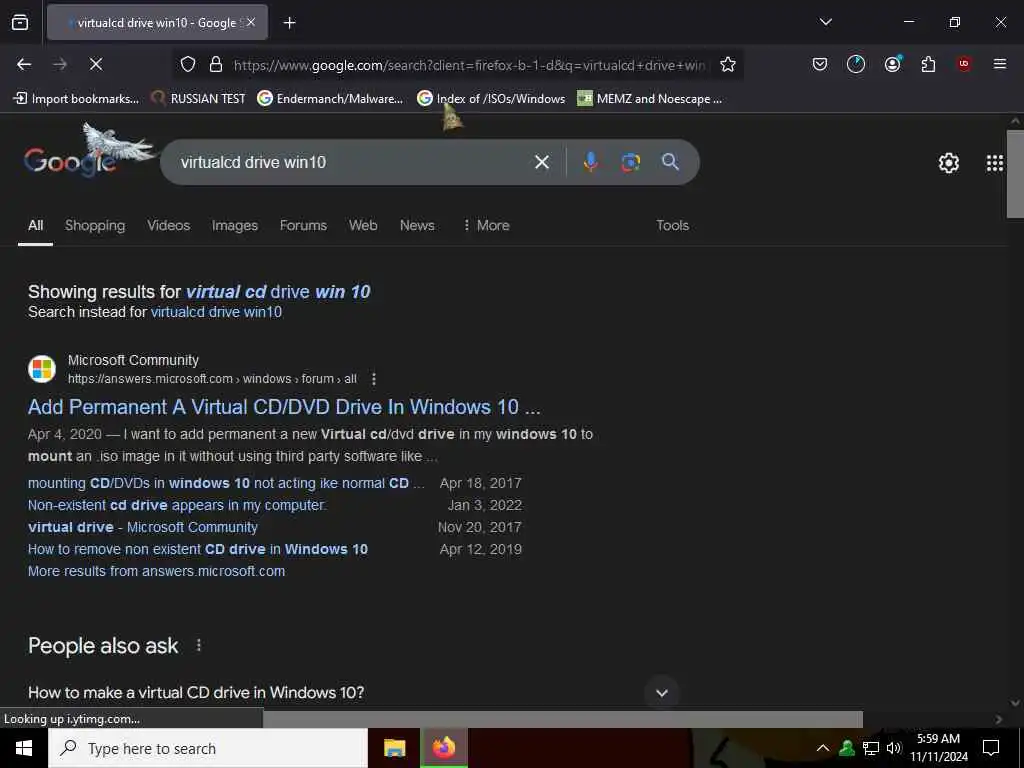Search instead for virtualcd drive win10
This screenshot has width=1024, height=768.
click(x=216, y=312)
